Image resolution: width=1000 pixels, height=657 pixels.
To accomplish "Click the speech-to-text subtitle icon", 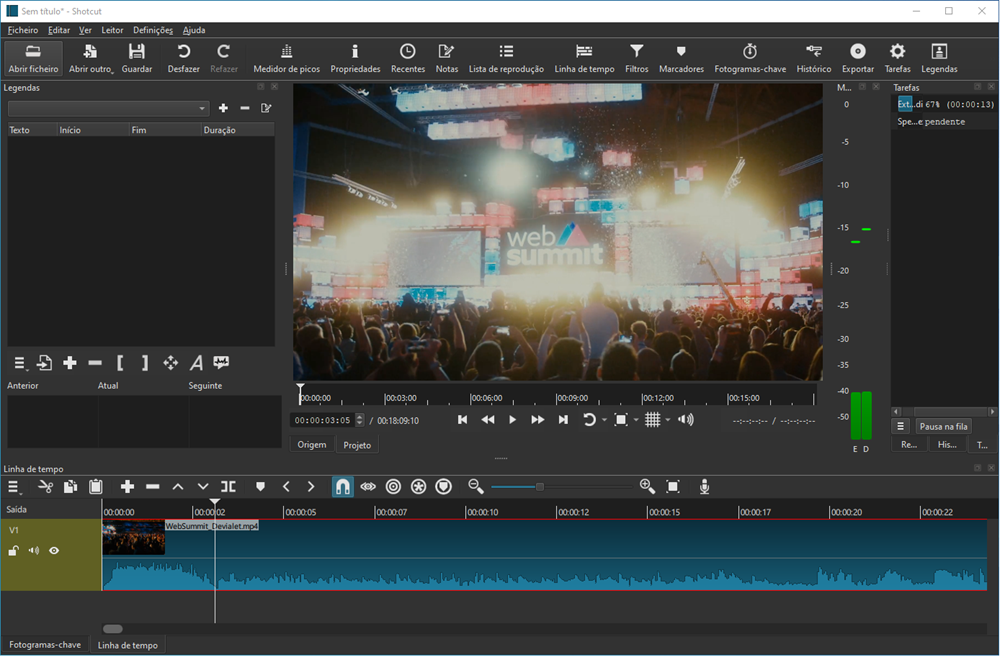I will (221, 363).
